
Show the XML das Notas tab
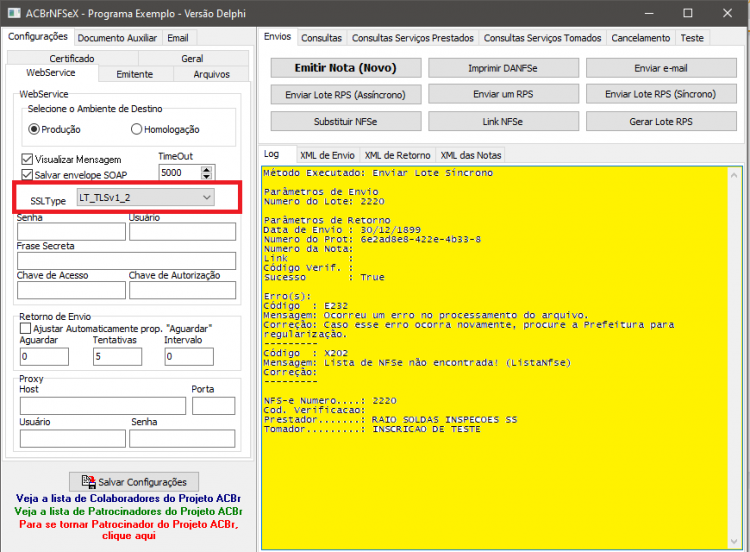tap(471, 155)
